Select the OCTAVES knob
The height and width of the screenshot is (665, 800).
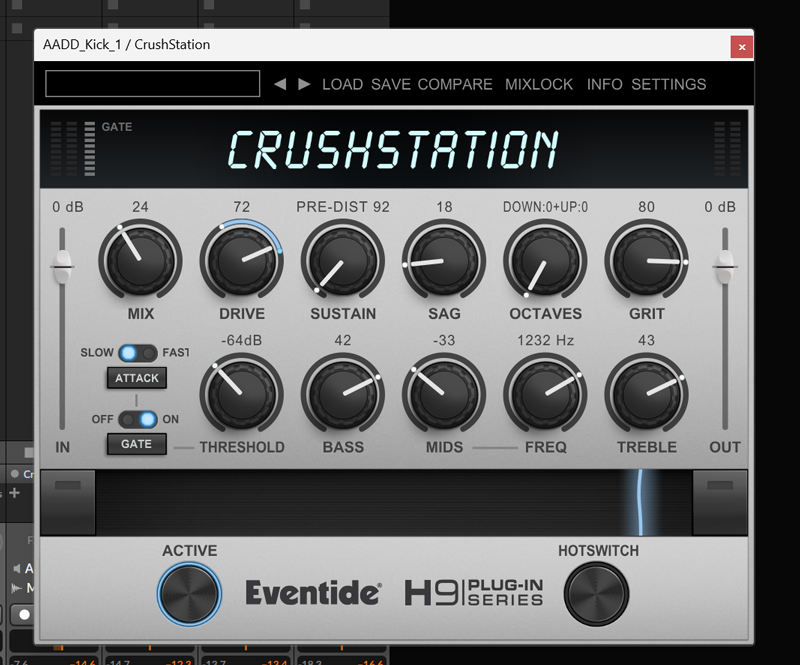point(545,261)
